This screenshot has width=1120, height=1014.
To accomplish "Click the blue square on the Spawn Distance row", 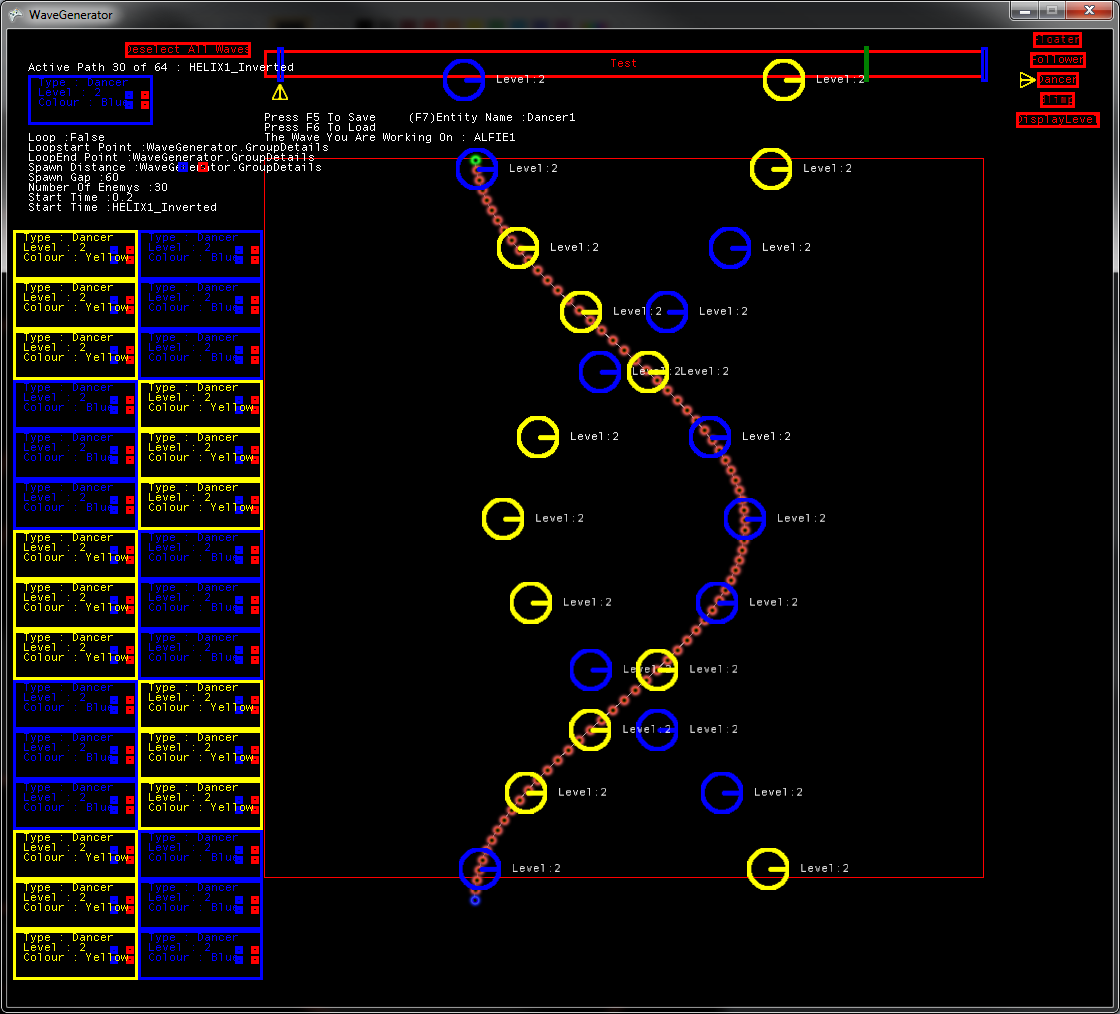I will [x=182, y=168].
